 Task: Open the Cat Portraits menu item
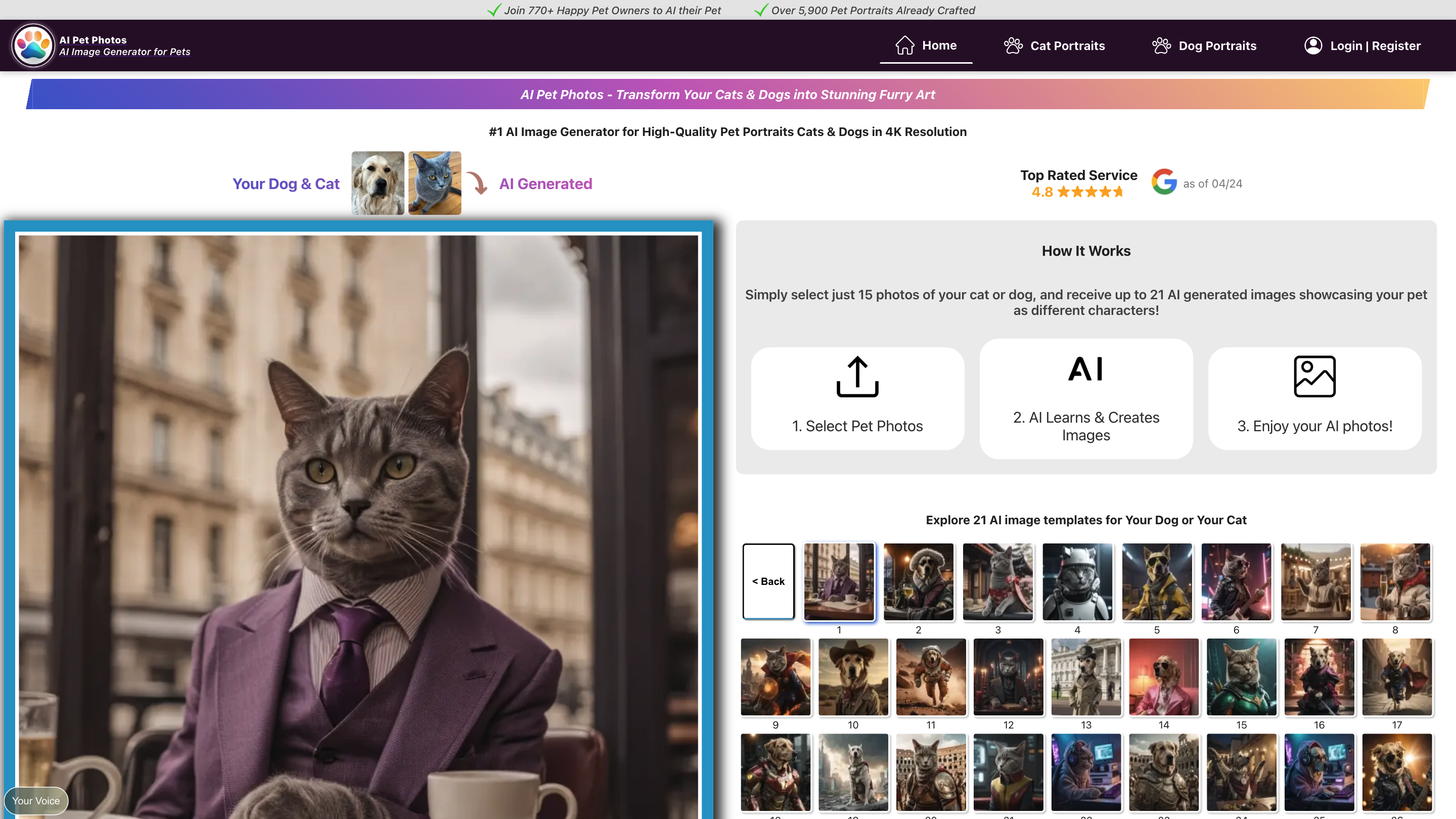tap(1068, 45)
